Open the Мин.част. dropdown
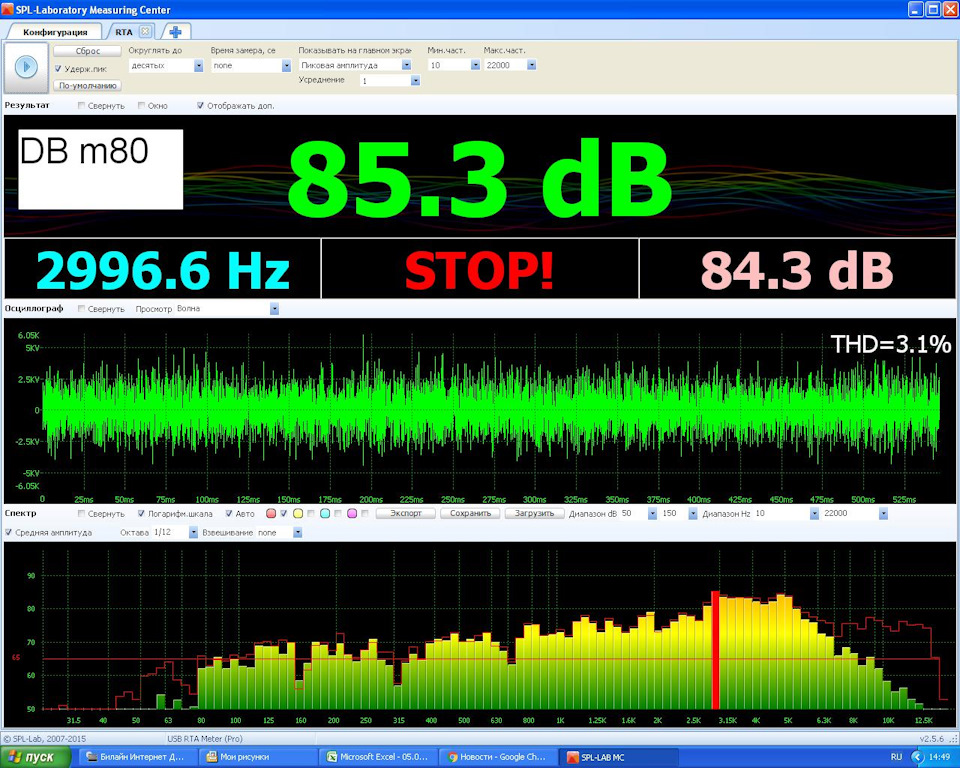 point(475,65)
